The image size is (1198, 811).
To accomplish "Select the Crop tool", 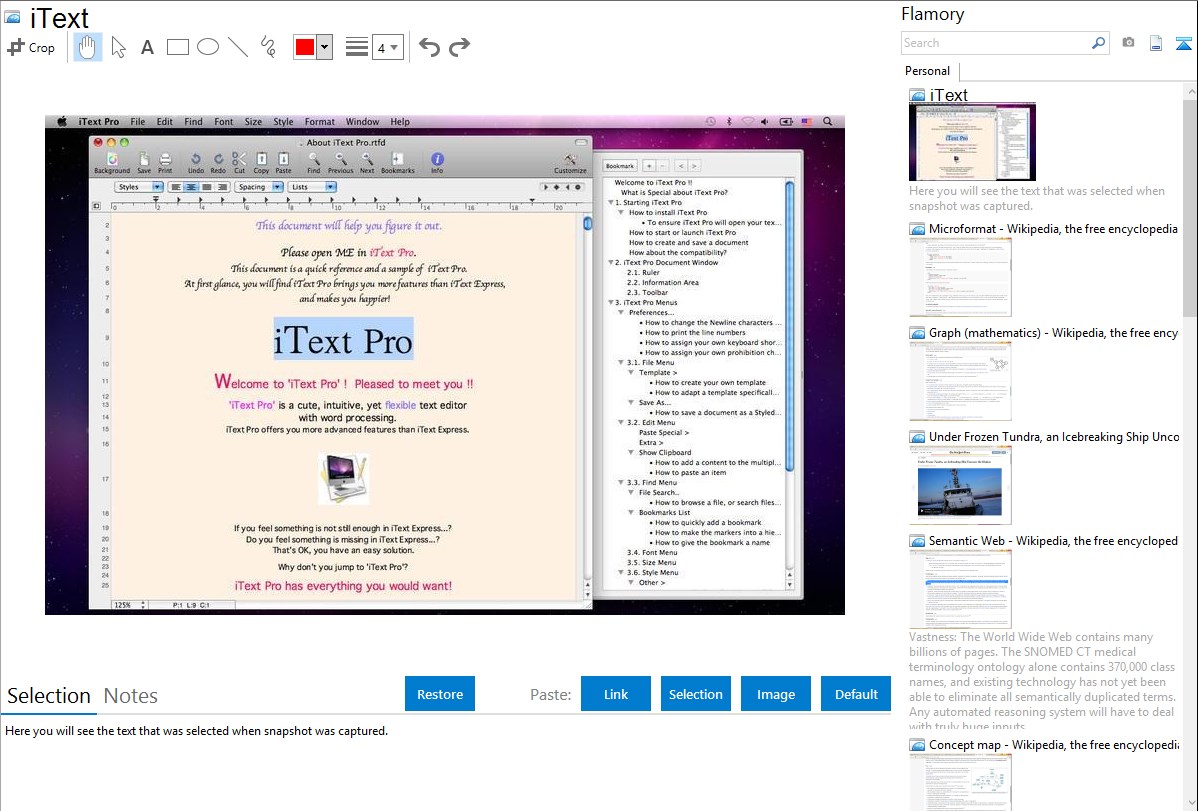I will click(31, 47).
